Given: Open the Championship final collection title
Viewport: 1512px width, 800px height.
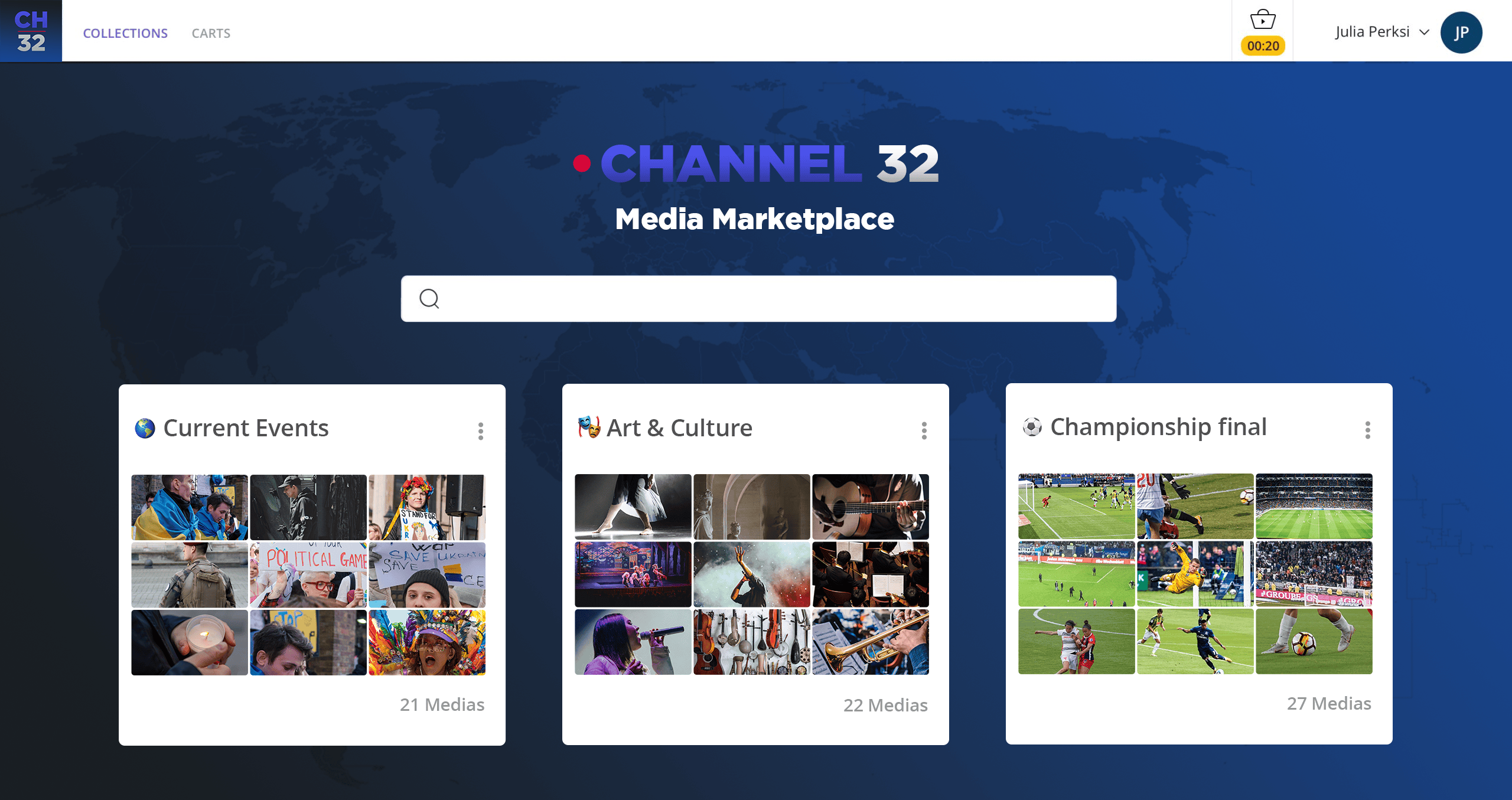Looking at the screenshot, I should click(1158, 427).
